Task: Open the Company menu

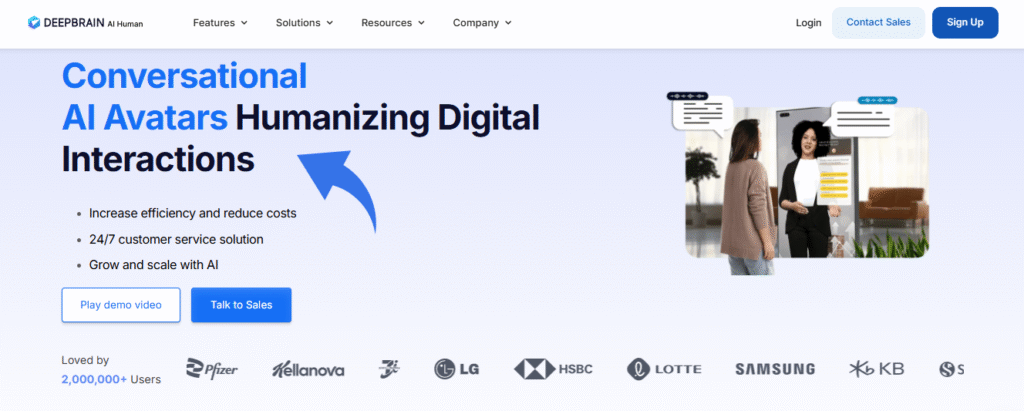Action: [x=482, y=23]
